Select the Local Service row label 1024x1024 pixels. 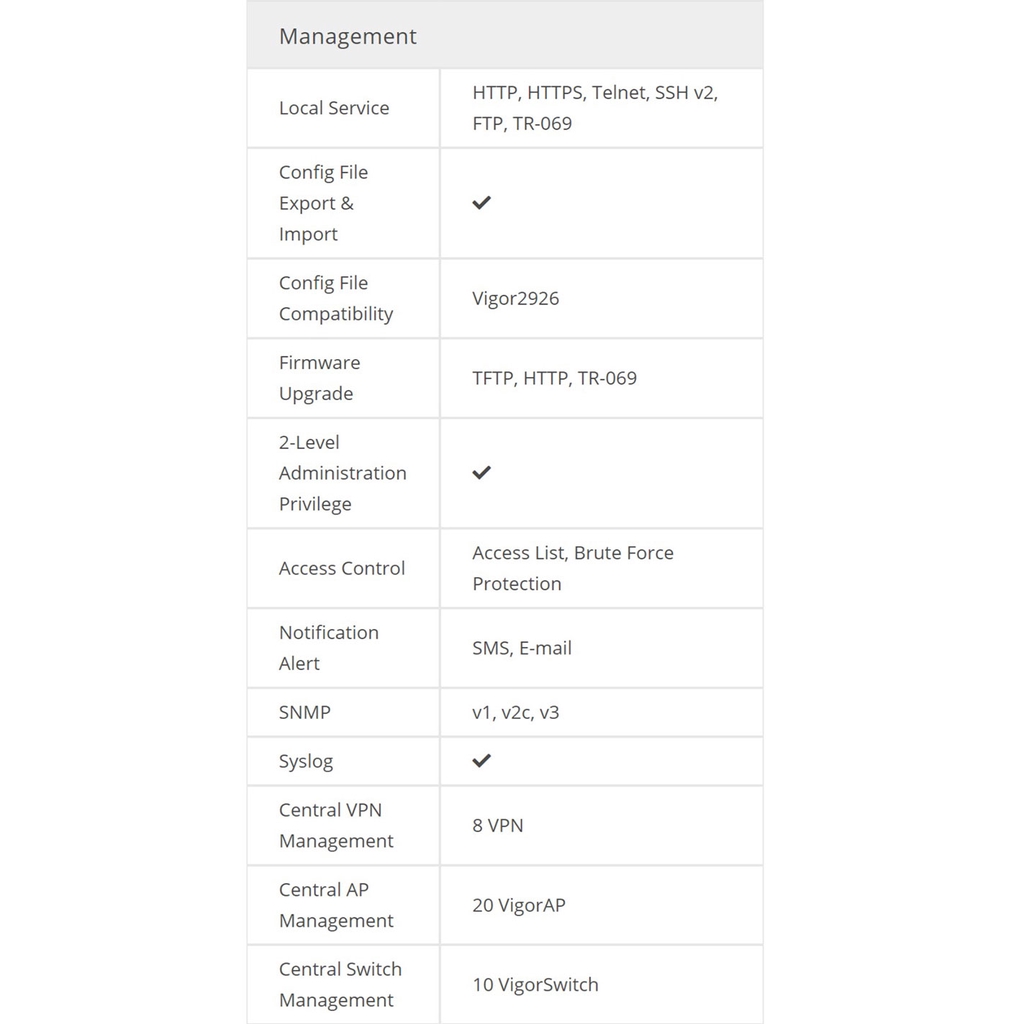coord(334,108)
